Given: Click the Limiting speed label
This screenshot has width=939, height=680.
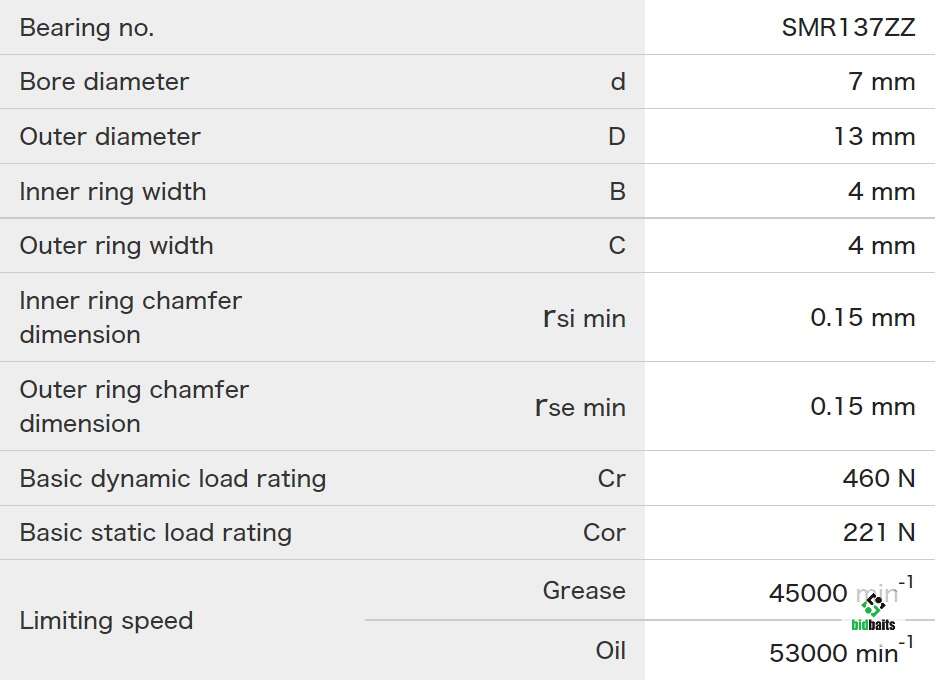Looking at the screenshot, I should tap(106, 620).
